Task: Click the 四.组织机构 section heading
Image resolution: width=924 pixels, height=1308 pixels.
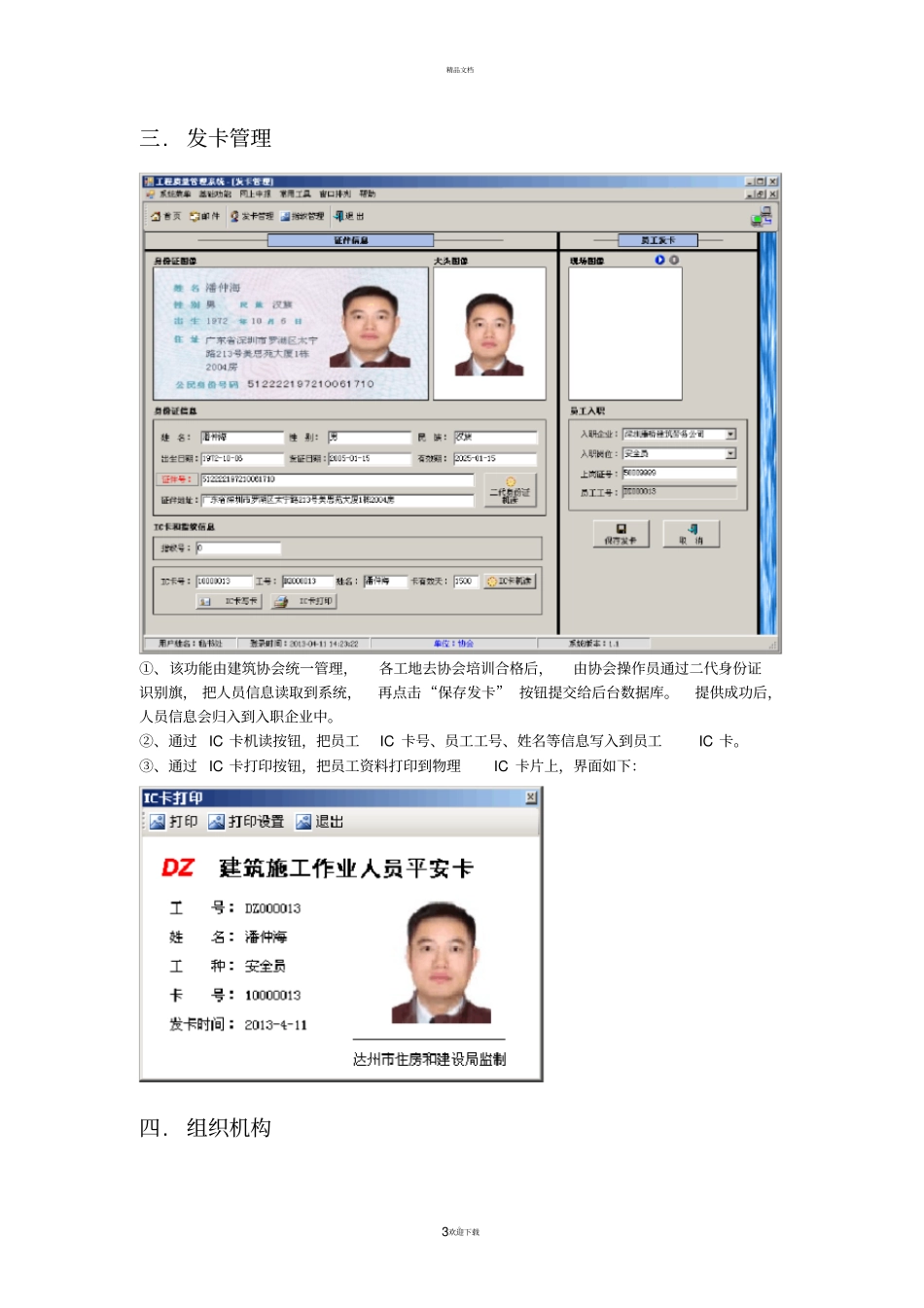Action: pos(205,1128)
